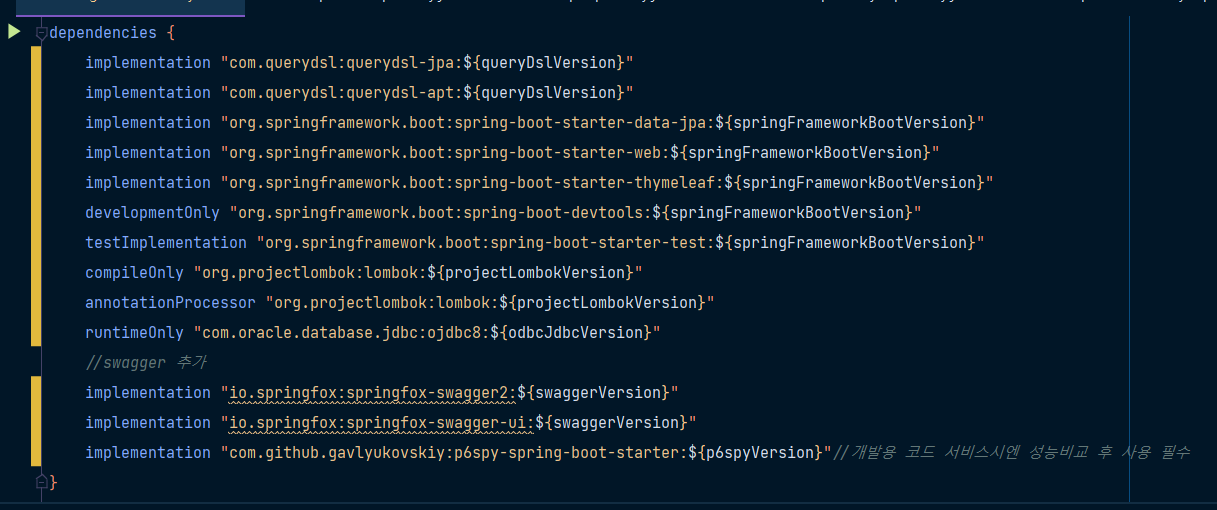
Task: Click the testImplementation keyword
Action: point(166,243)
